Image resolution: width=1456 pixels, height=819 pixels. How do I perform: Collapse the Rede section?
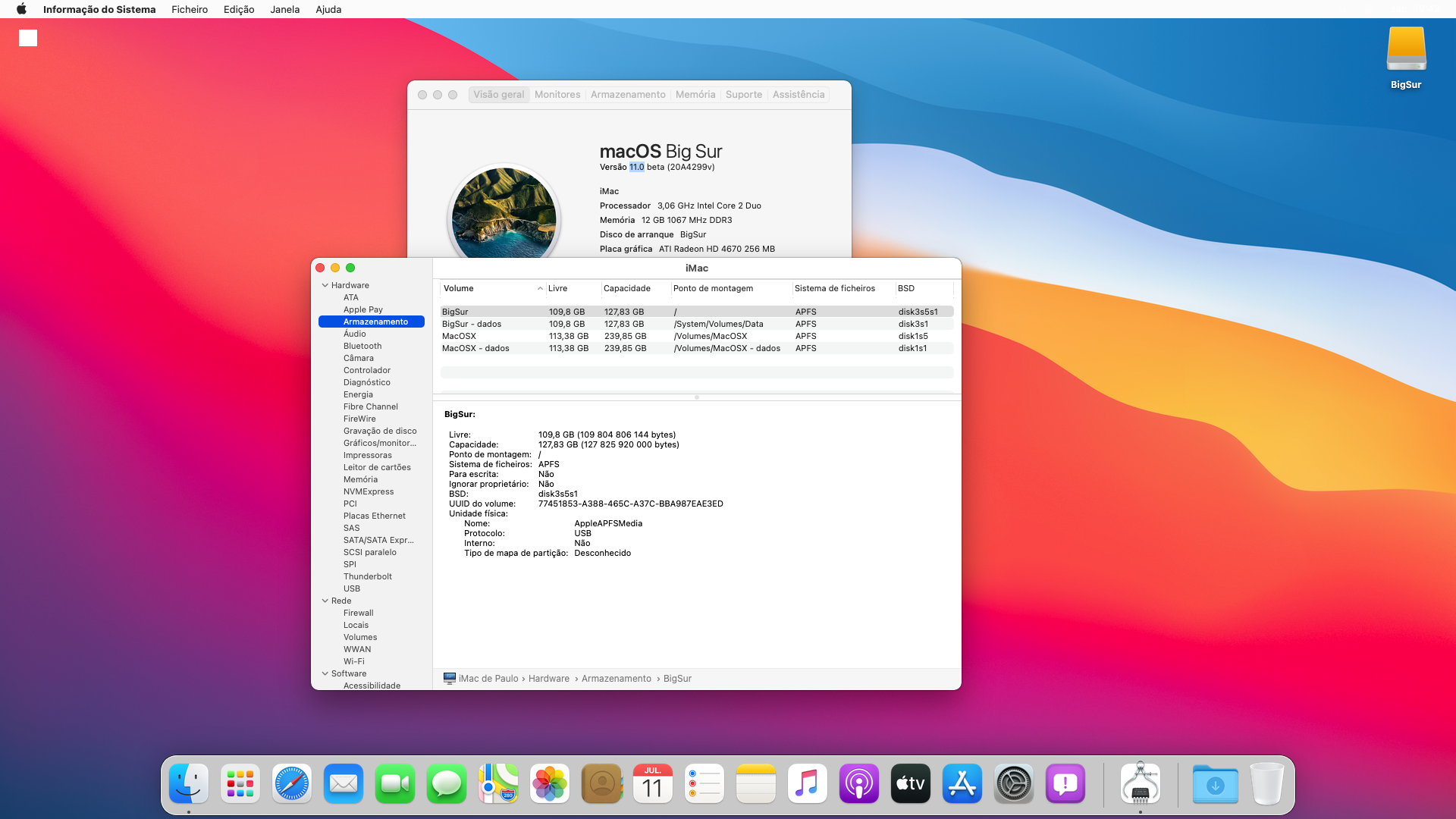point(325,601)
